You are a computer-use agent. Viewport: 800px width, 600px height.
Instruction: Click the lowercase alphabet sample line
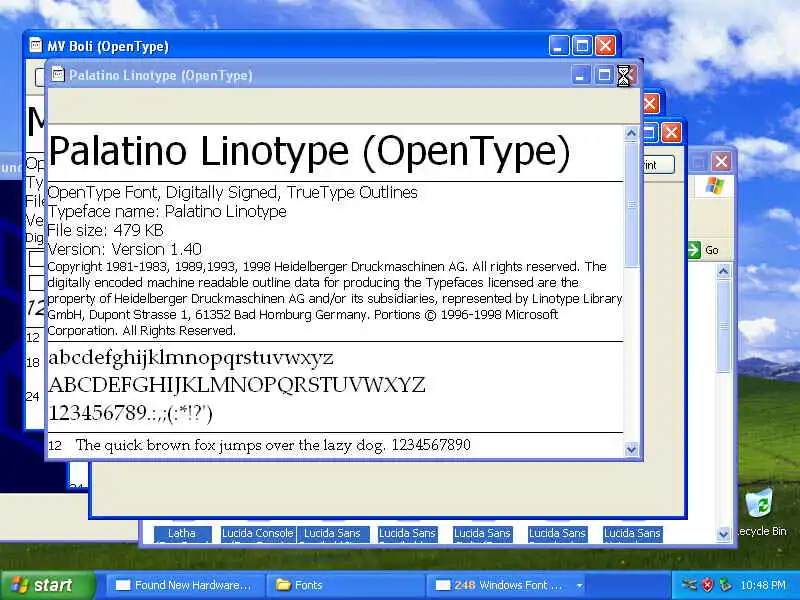pyautogui.click(x=191, y=358)
